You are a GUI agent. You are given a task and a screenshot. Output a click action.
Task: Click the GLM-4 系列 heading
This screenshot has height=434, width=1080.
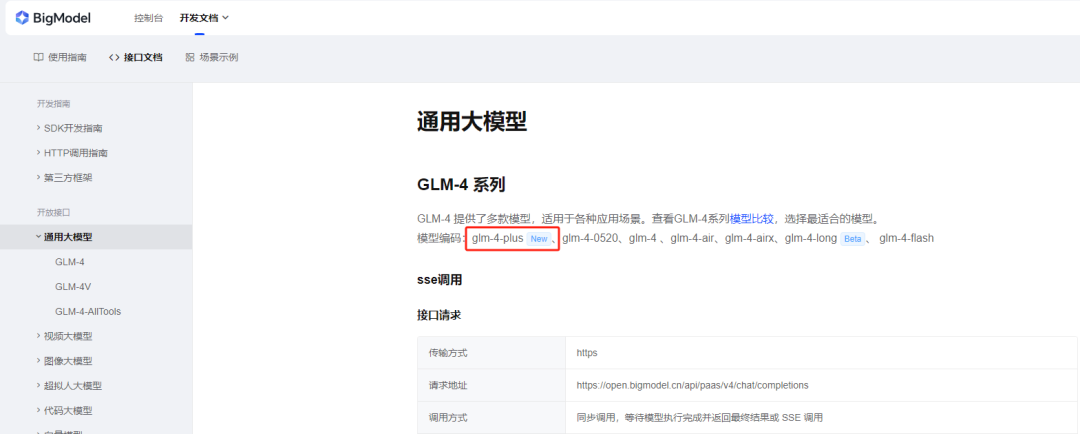coord(461,185)
